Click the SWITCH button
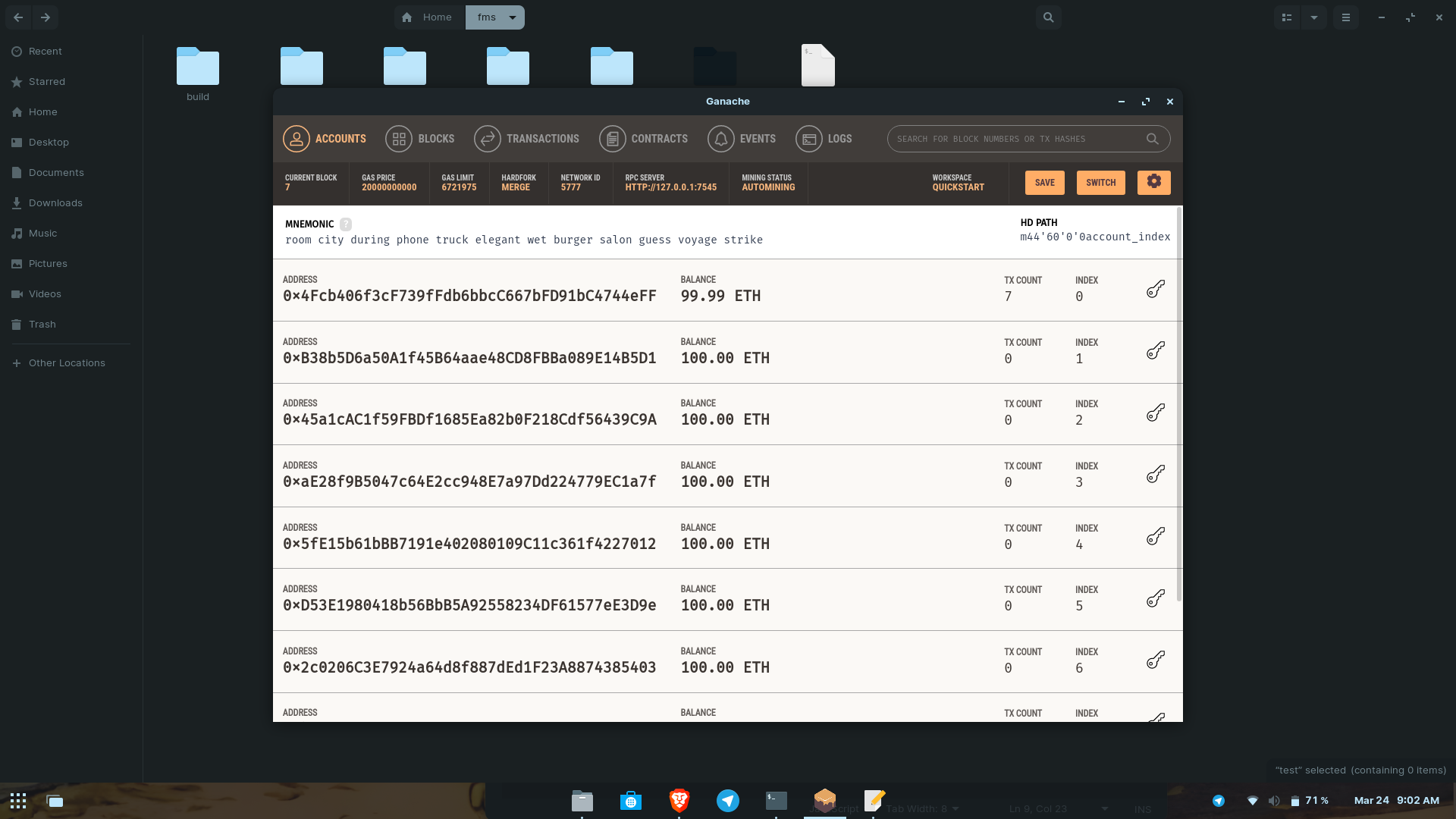This screenshot has width=1456, height=819. [x=1100, y=182]
